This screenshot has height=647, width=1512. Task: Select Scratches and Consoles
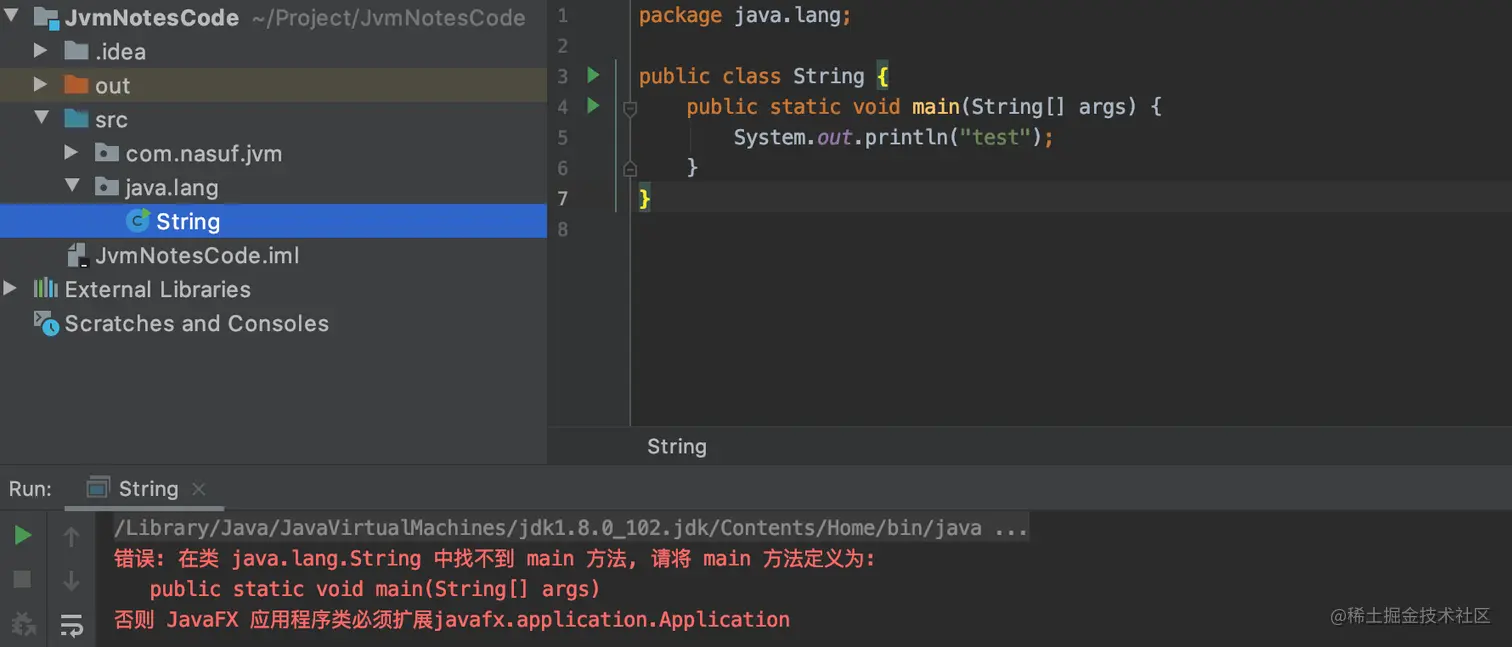click(x=197, y=324)
